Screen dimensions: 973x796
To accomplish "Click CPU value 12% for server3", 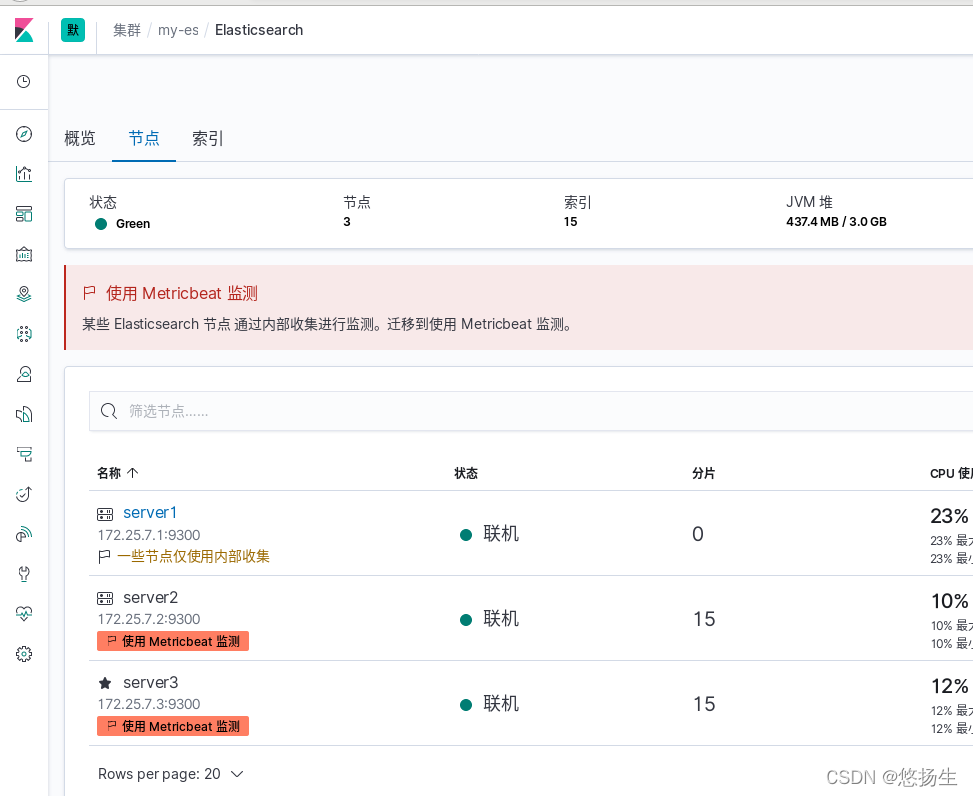I will (x=949, y=686).
